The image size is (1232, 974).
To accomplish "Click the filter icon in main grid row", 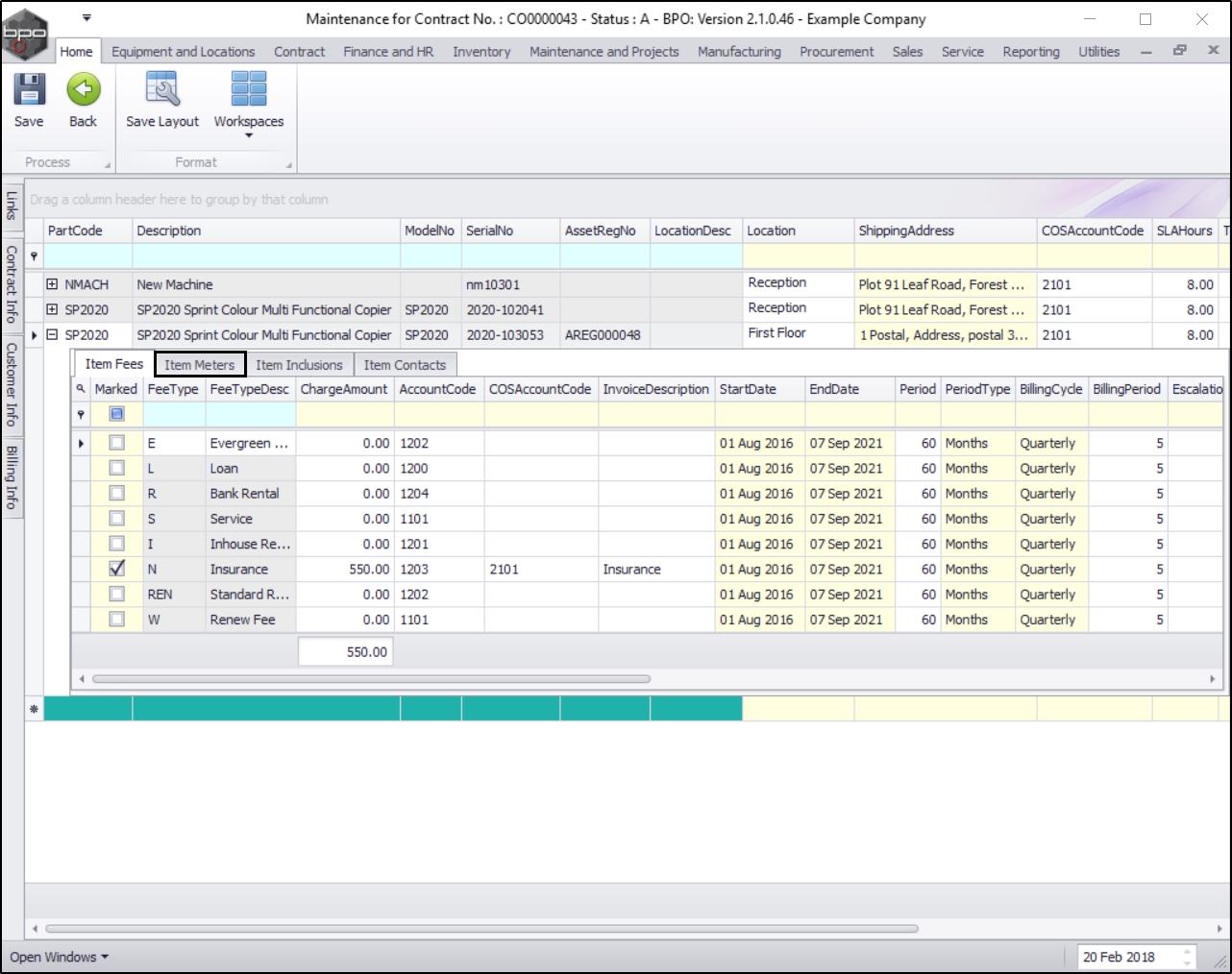I will click(35, 256).
